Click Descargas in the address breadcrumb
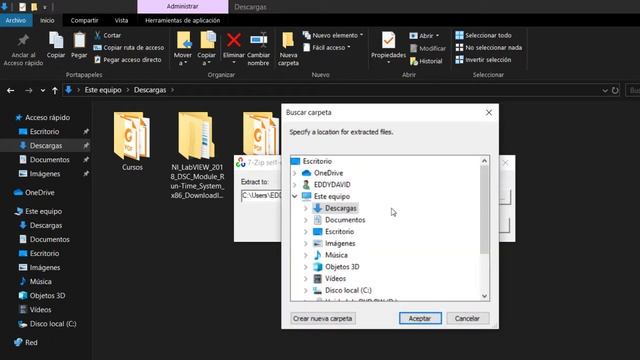Image resolution: width=640 pixels, height=360 pixels. [150, 90]
